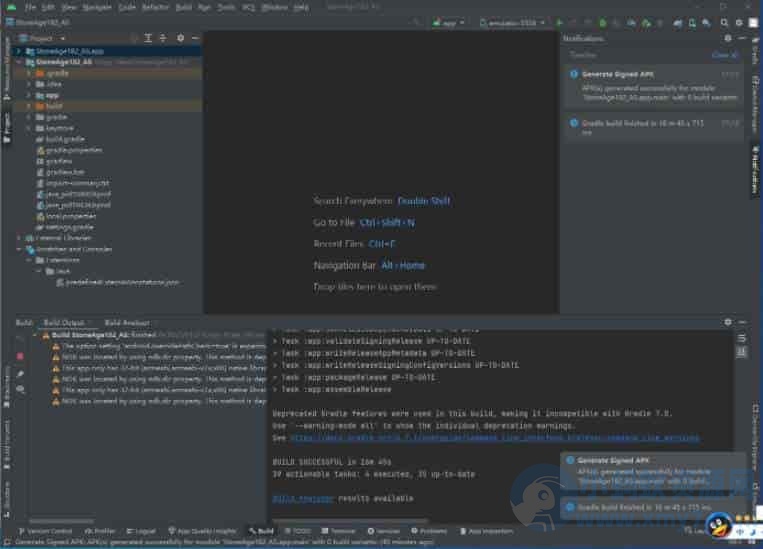Screen dimensions: 763x549
Task: Open the Build menu in menu bar
Action: coord(183,8)
